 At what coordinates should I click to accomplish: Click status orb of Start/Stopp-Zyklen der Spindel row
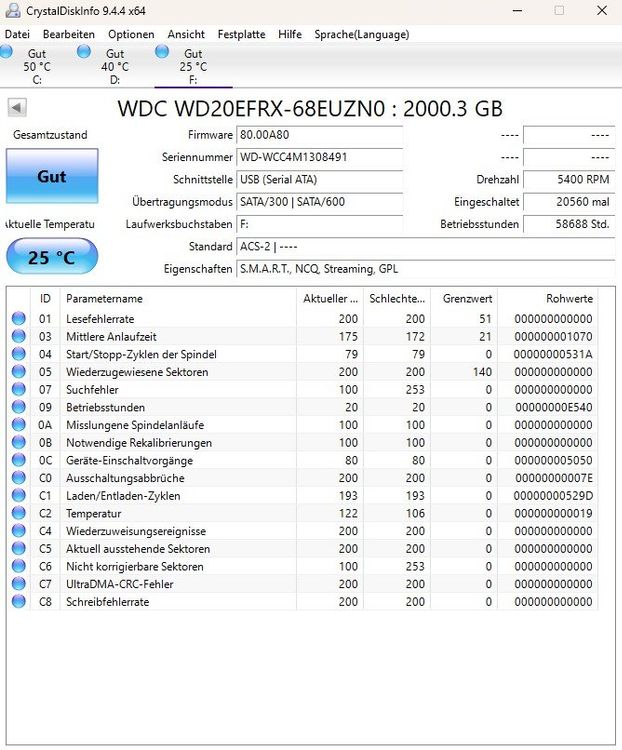tap(19, 354)
